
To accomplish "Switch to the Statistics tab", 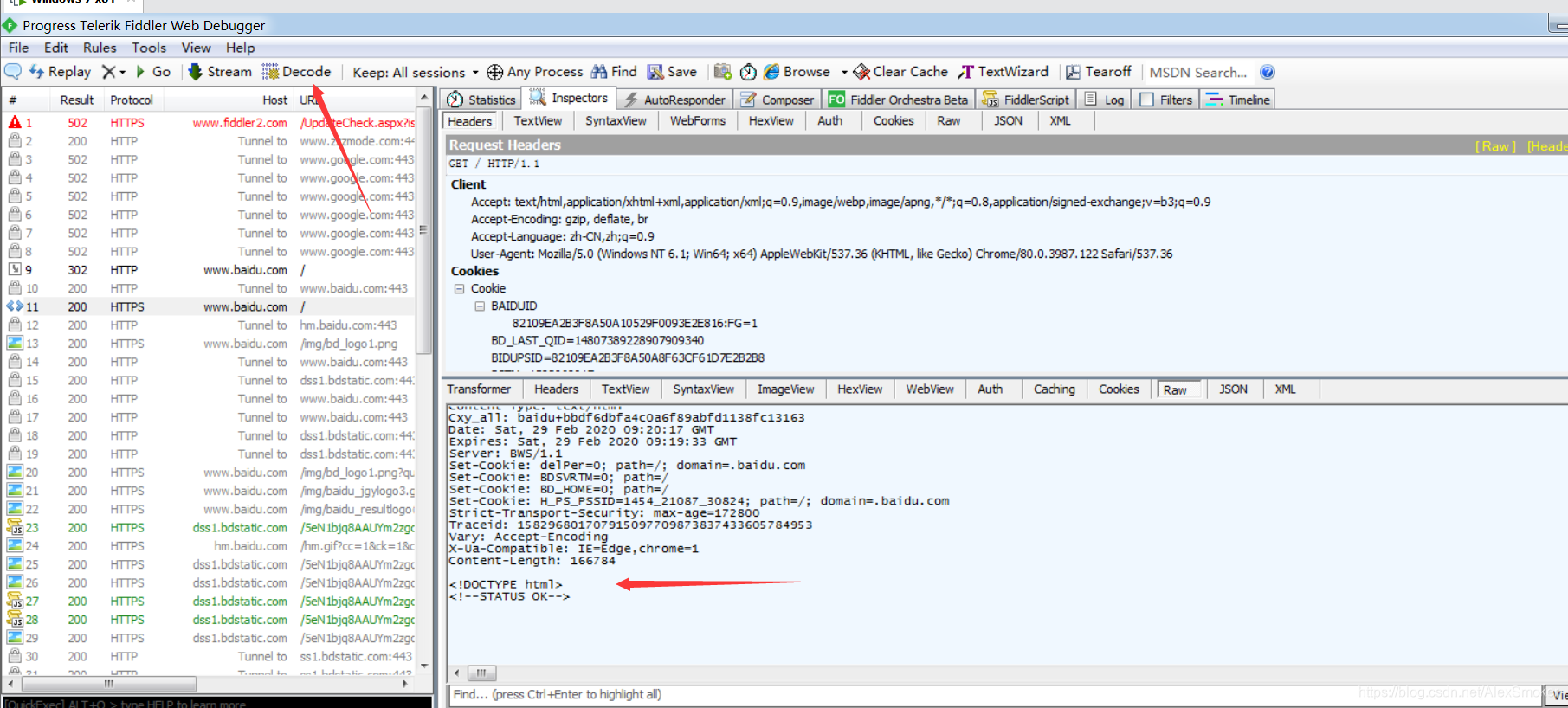I will tap(481, 100).
